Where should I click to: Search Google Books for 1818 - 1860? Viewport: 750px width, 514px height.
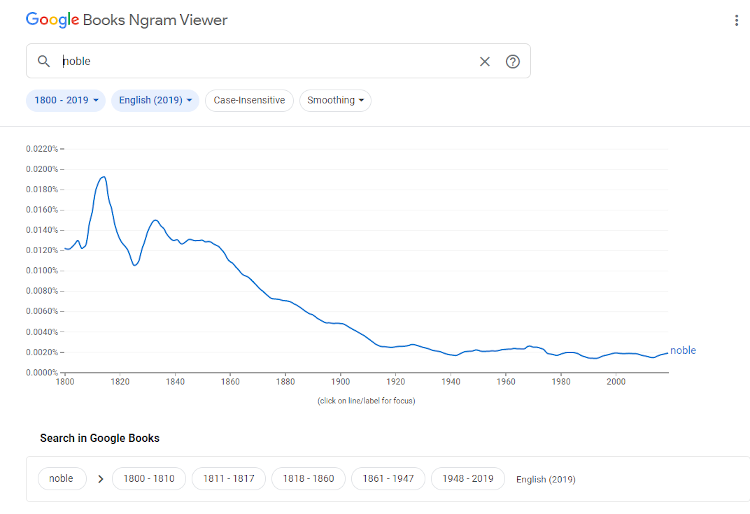[x=309, y=479]
